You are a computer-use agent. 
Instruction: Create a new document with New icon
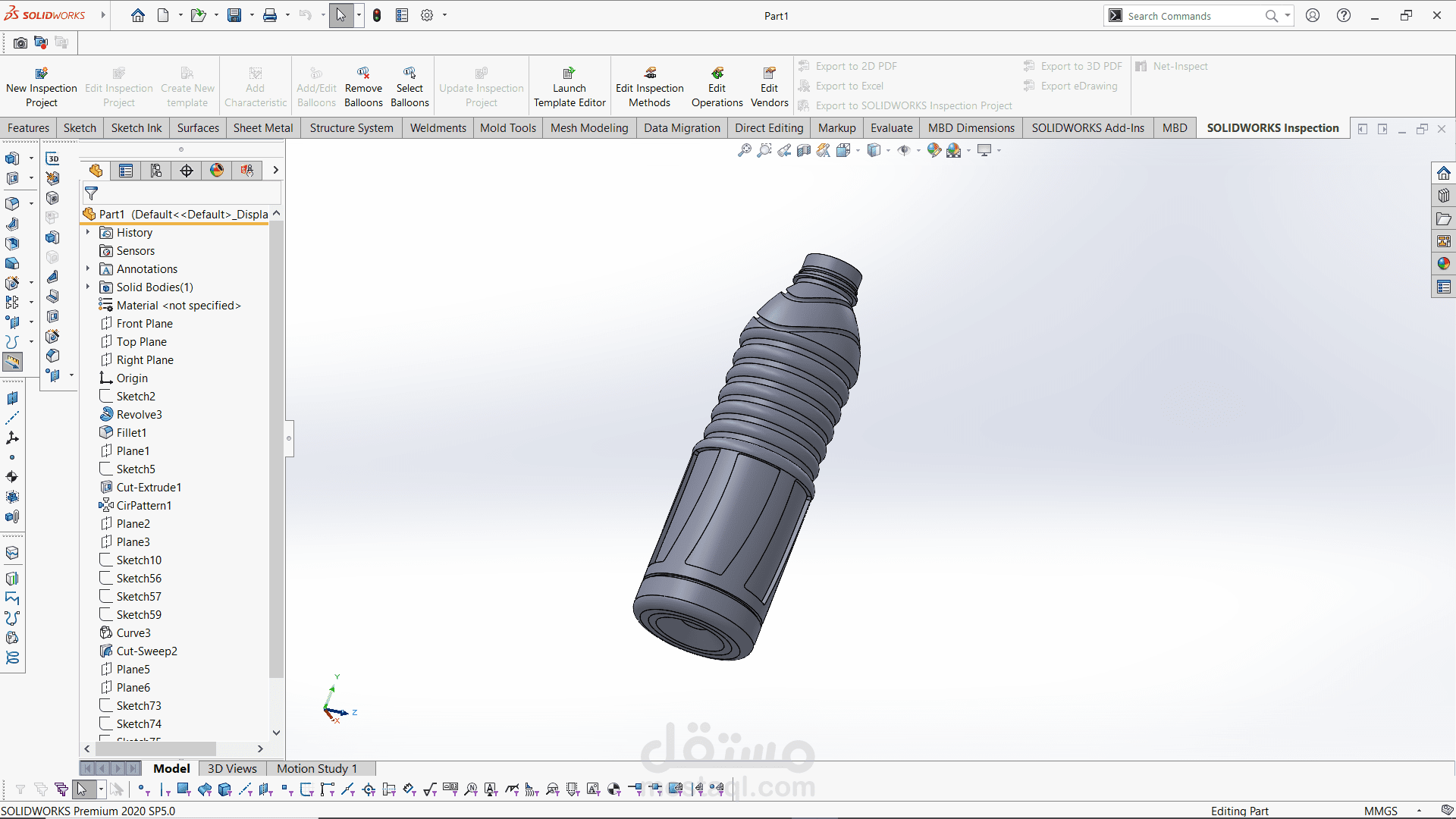(x=163, y=15)
